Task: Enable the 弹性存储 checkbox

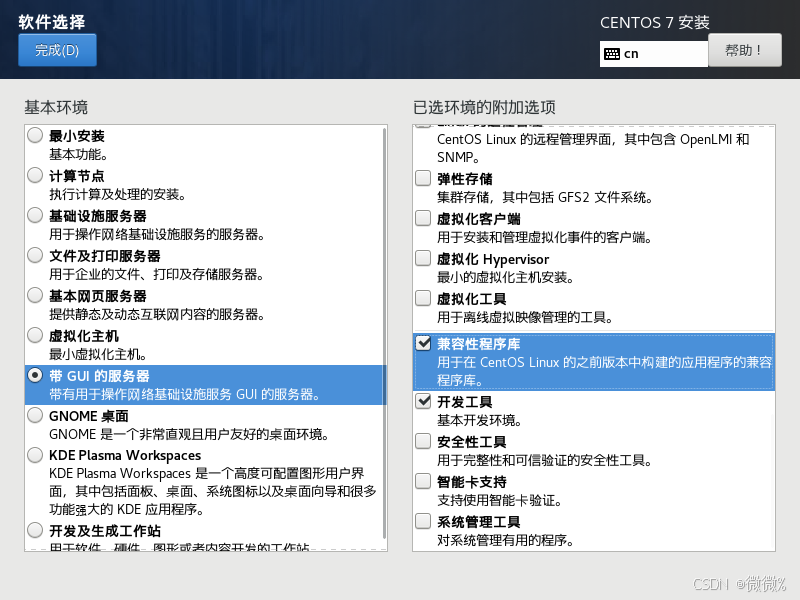Action: point(423,178)
